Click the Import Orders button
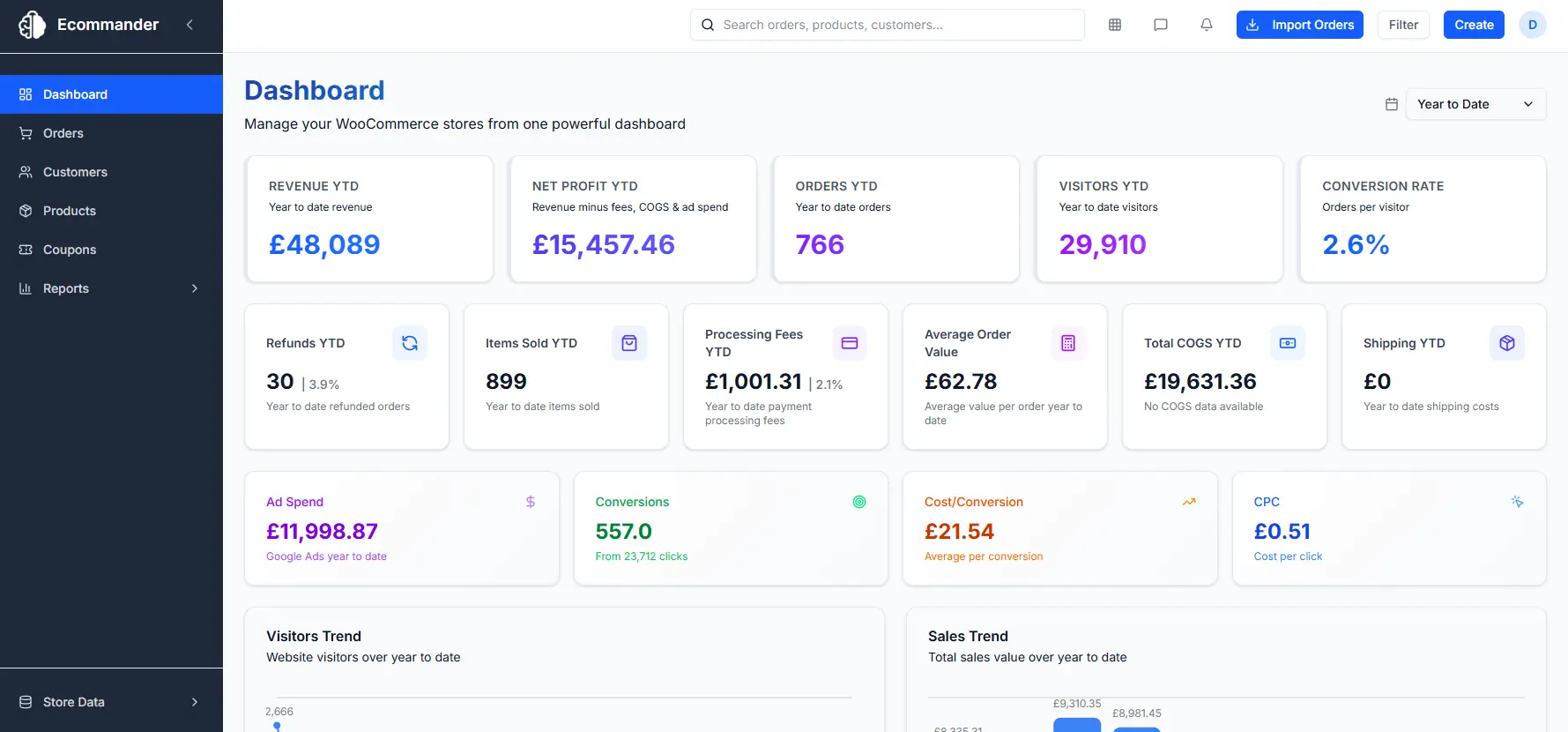 (1299, 25)
